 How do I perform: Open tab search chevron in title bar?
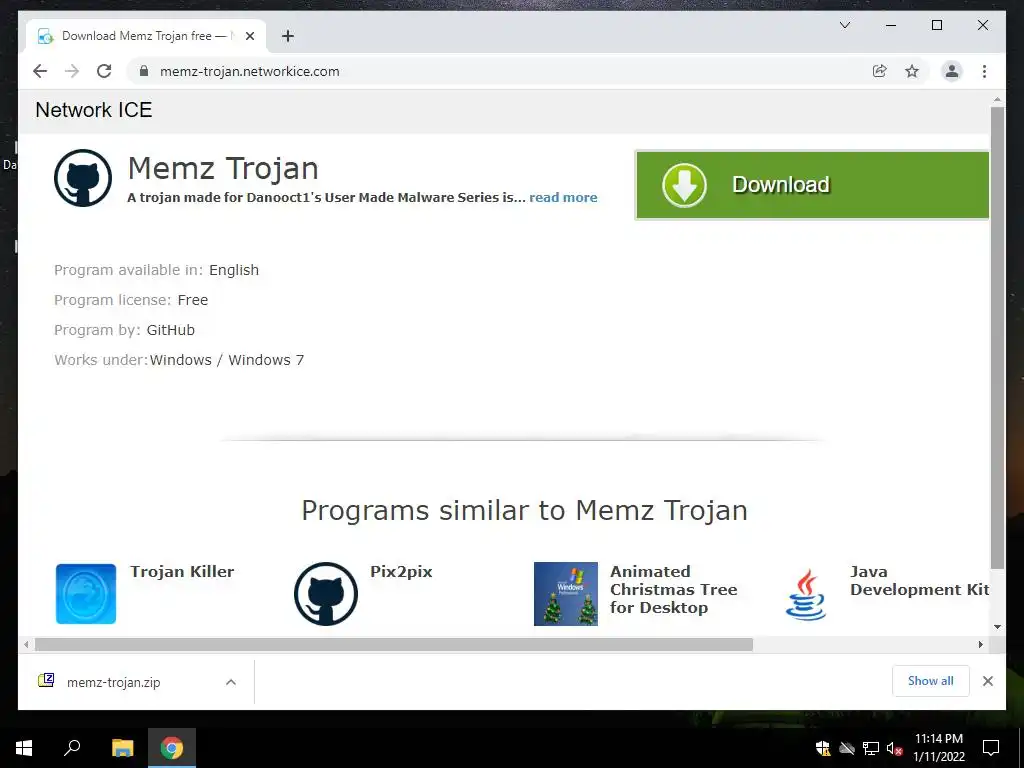(844, 25)
